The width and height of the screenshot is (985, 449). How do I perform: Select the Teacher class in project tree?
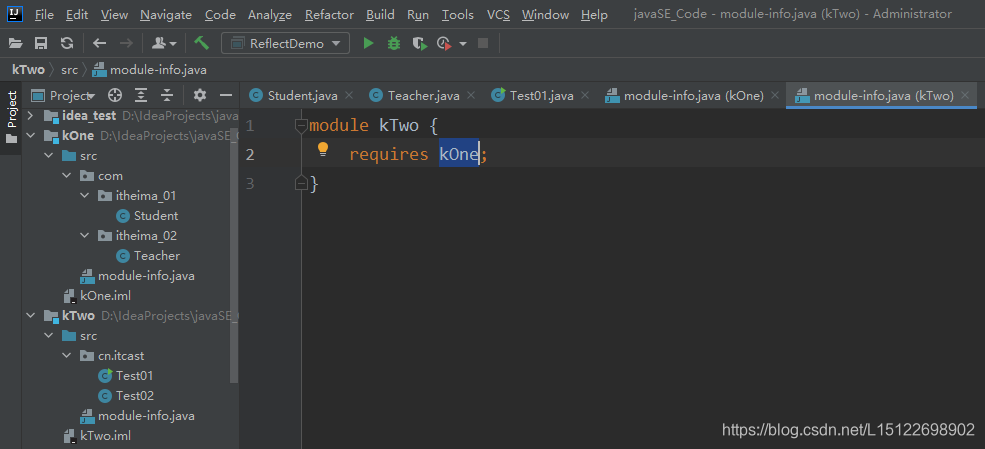[157, 256]
